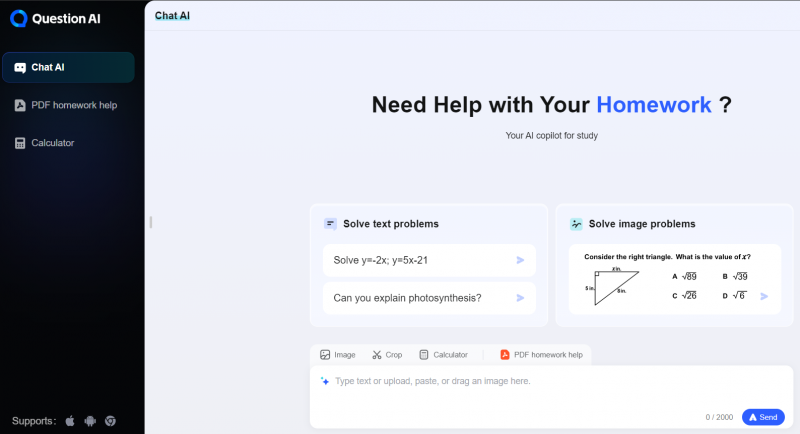The width and height of the screenshot is (800, 434).
Task: Click PDF homework help in the input toolbar
Action: coord(541,354)
